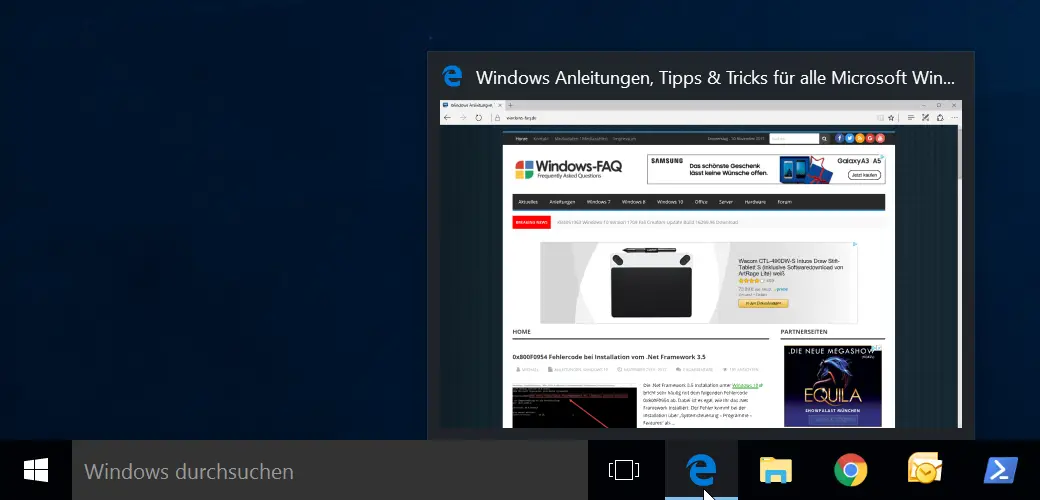This screenshot has width=1040, height=500.
Task: Open the Windows Start menu
Action: pos(36,471)
